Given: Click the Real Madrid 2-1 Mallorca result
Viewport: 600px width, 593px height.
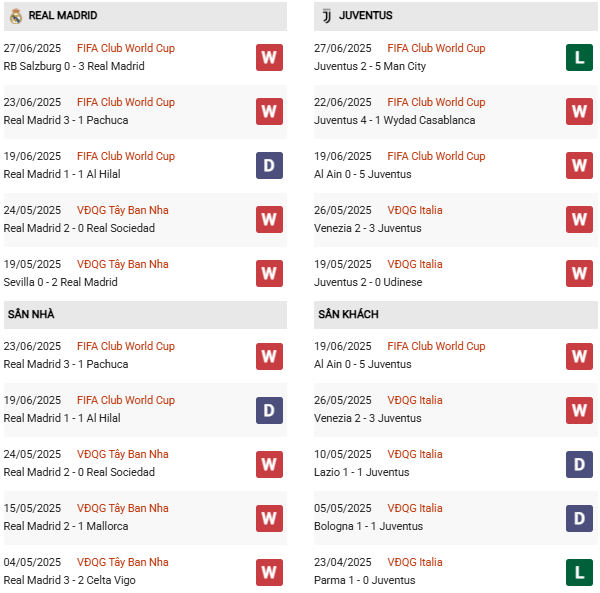Looking at the screenshot, I should point(66,526).
